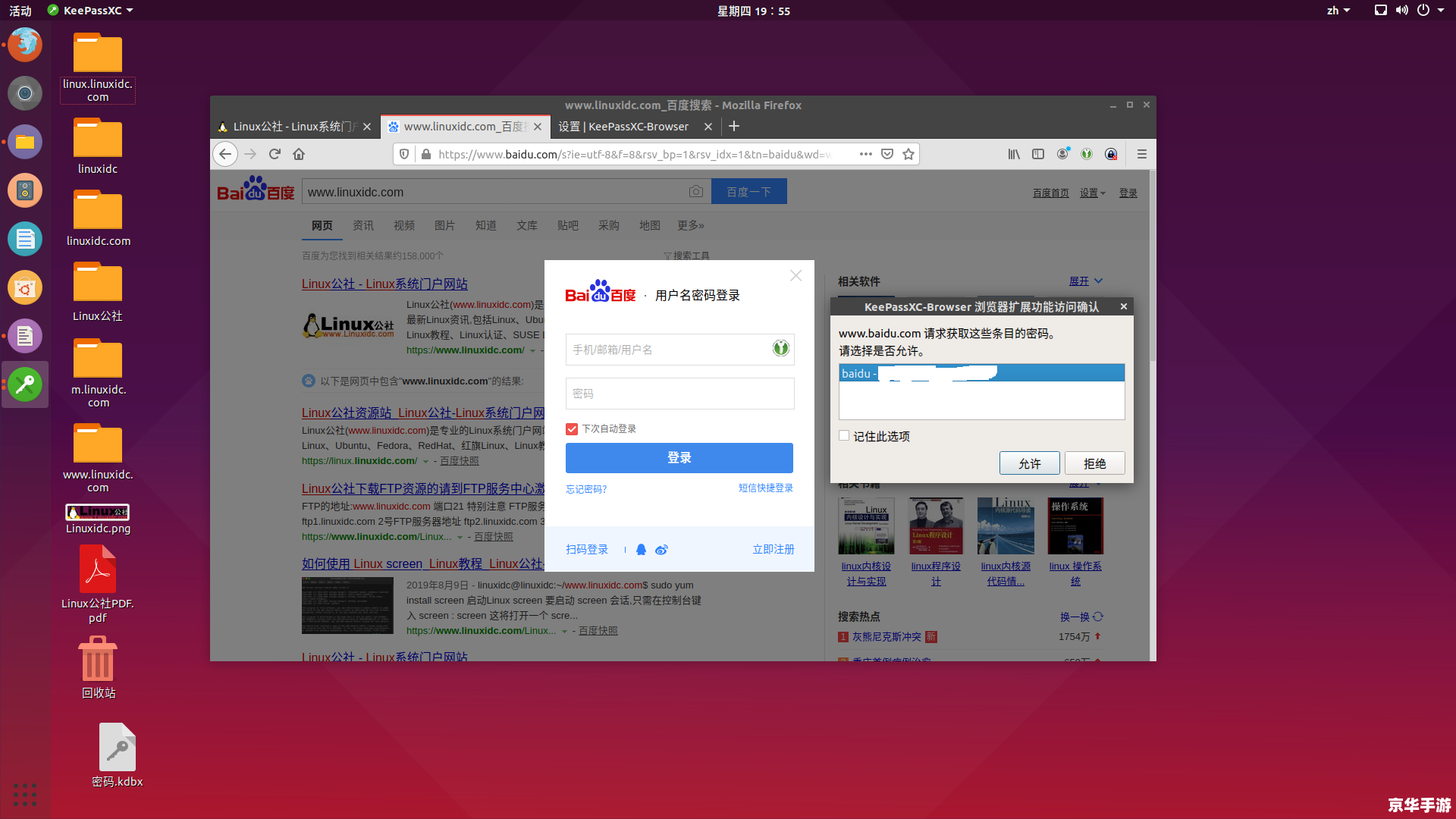Choose 扫码登录 QR login option
The image size is (1456, 819).
tap(587, 550)
